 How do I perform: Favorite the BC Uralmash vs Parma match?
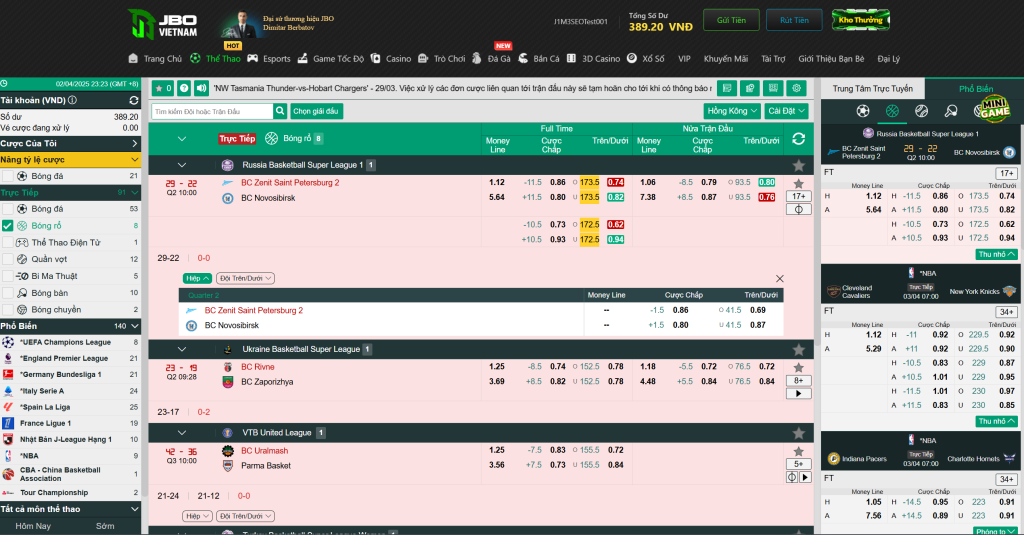click(798, 451)
